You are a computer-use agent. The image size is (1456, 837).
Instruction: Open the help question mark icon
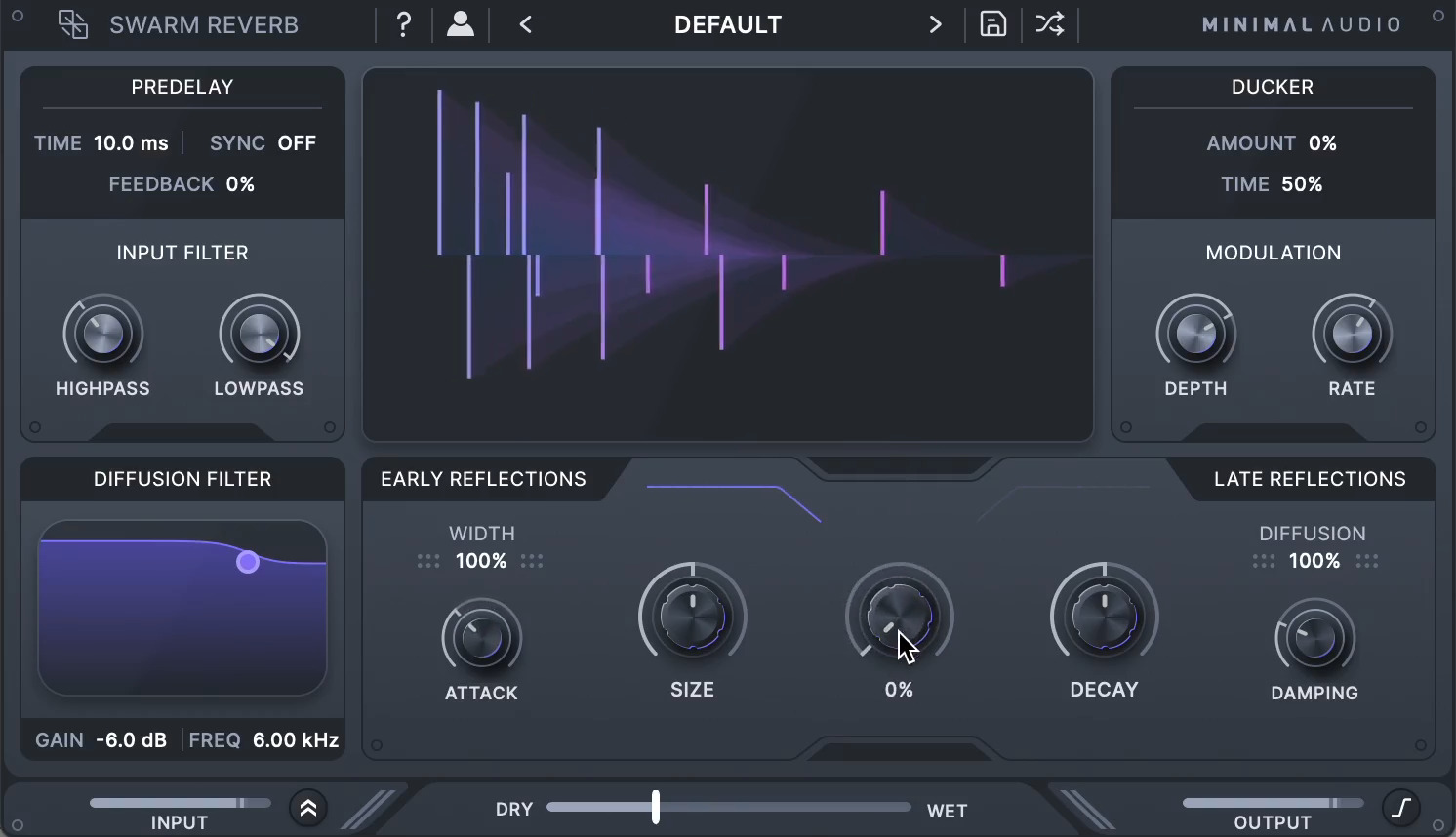pyautogui.click(x=404, y=24)
